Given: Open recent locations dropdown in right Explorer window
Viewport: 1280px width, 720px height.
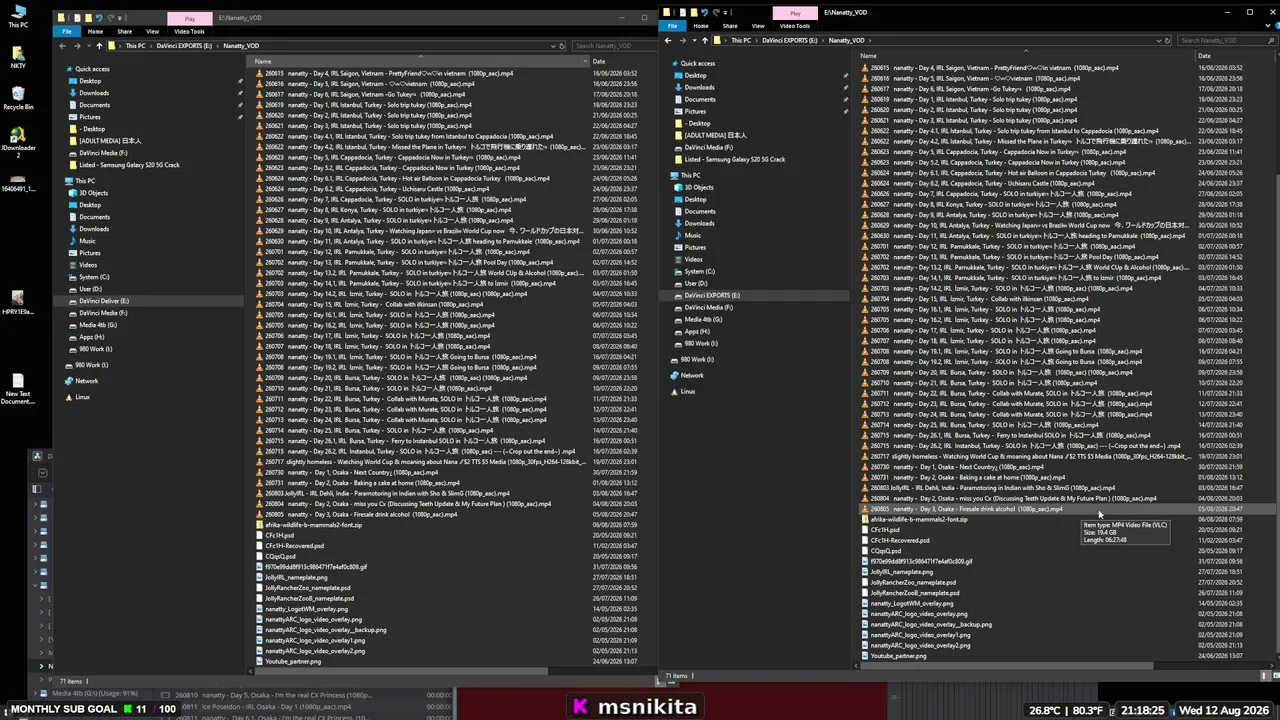Looking at the screenshot, I should (693, 40).
